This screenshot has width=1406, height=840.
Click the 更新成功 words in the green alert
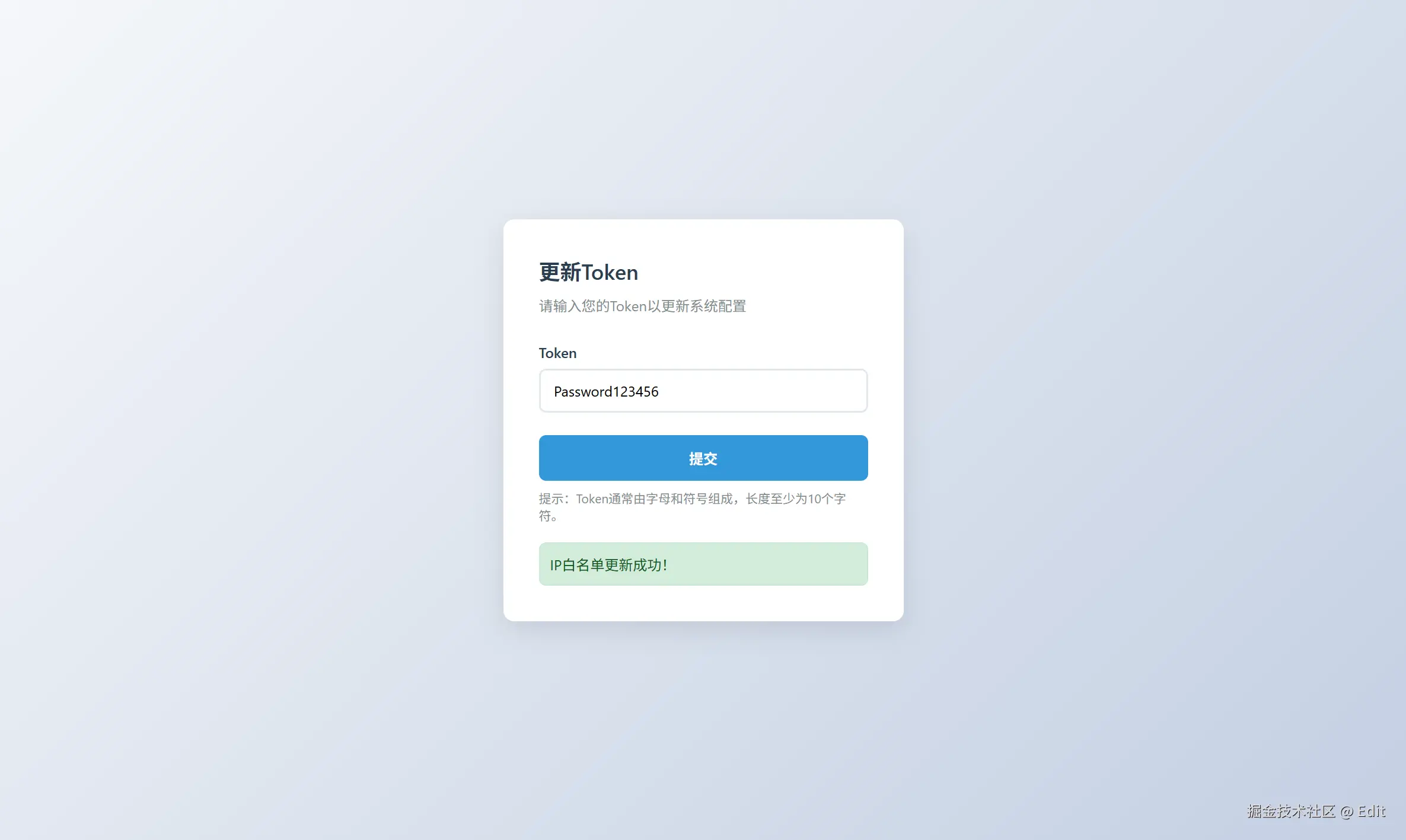click(633, 565)
